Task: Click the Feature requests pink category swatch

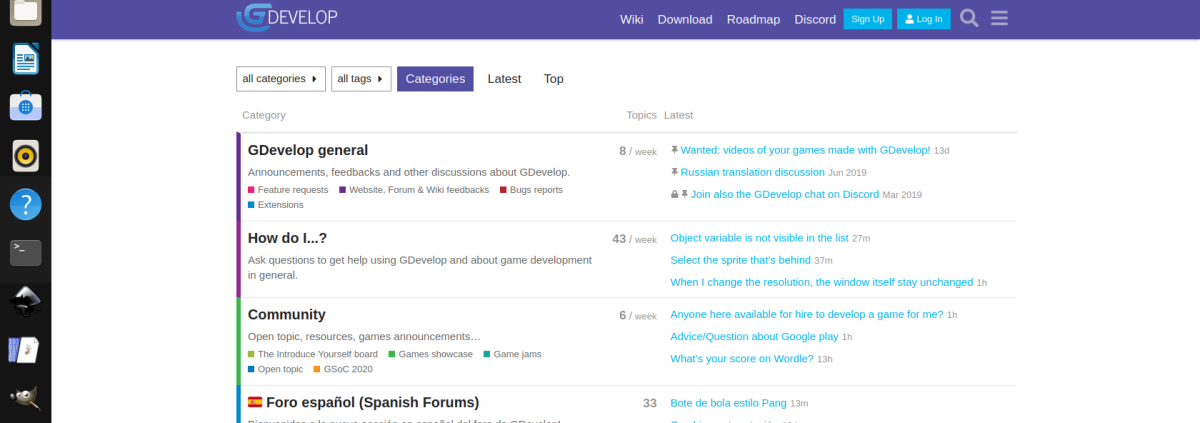Action: [x=252, y=190]
